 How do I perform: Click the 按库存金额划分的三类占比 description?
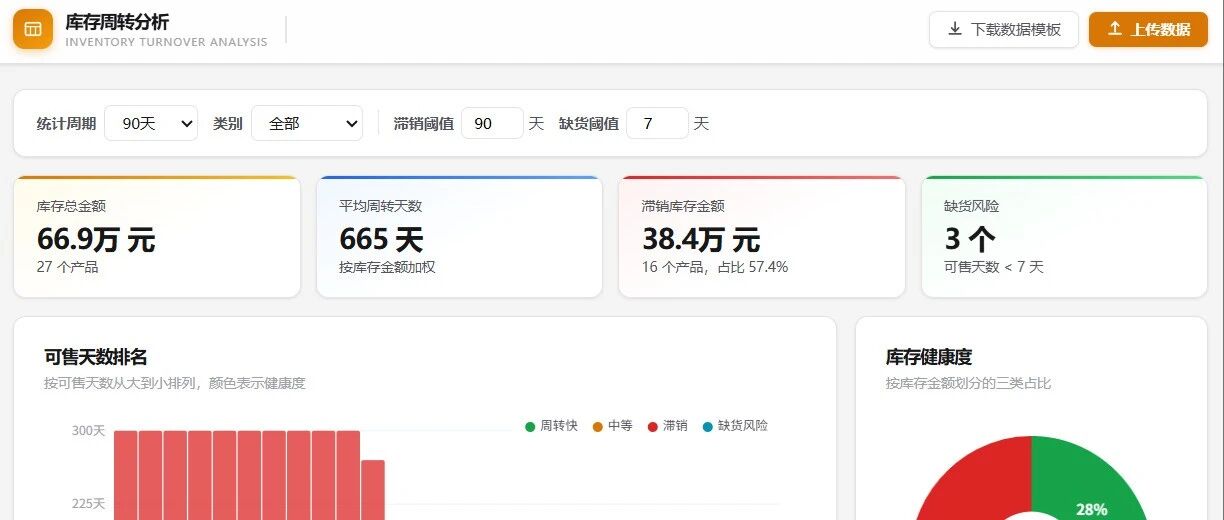tap(968, 383)
